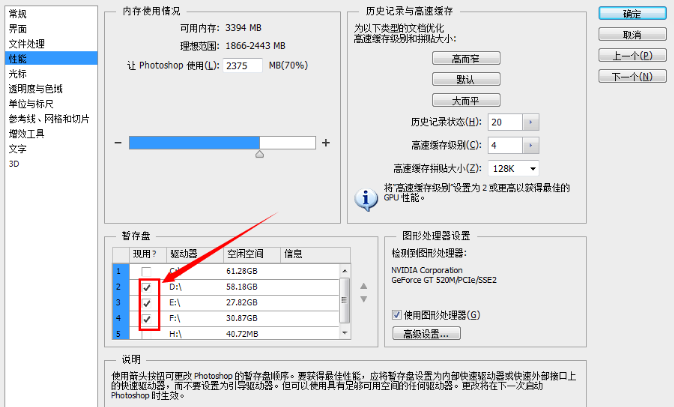Click the memory usage slider handle
This screenshot has height=407, width=674.
(x=260, y=155)
